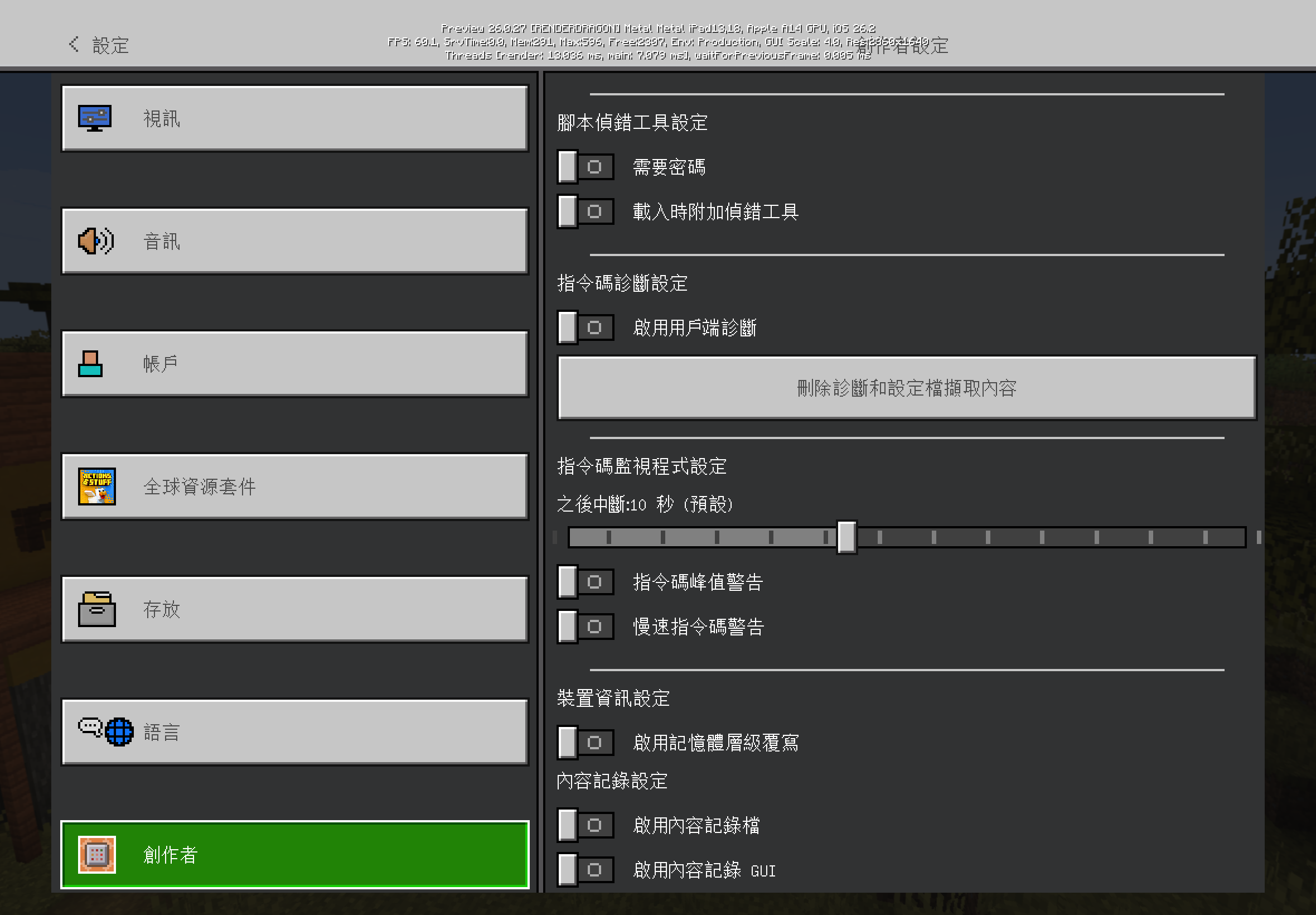1316x915 pixels.
Task: Click the speaker icon for 音訊 settings
Action: pyautogui.click(x=96, y=241)
